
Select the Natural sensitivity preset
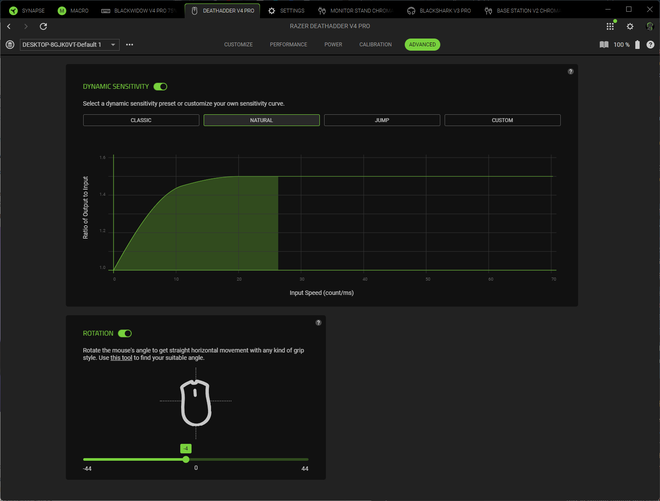coord(261,120)
